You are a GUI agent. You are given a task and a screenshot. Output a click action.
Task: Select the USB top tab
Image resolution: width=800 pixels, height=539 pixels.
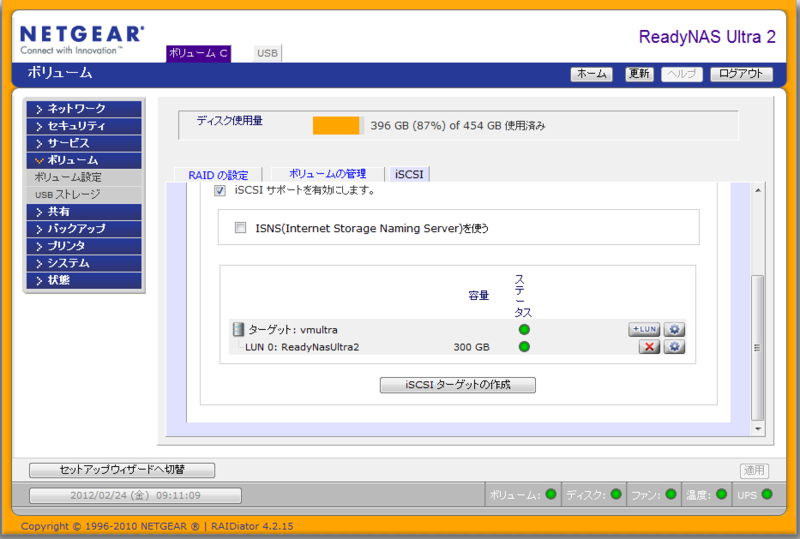pyautogui.click(x=267, y=53)
